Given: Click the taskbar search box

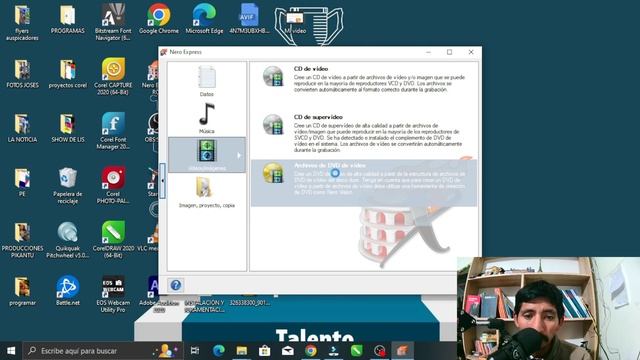Looking at the screenshot, I should (103, 351).
